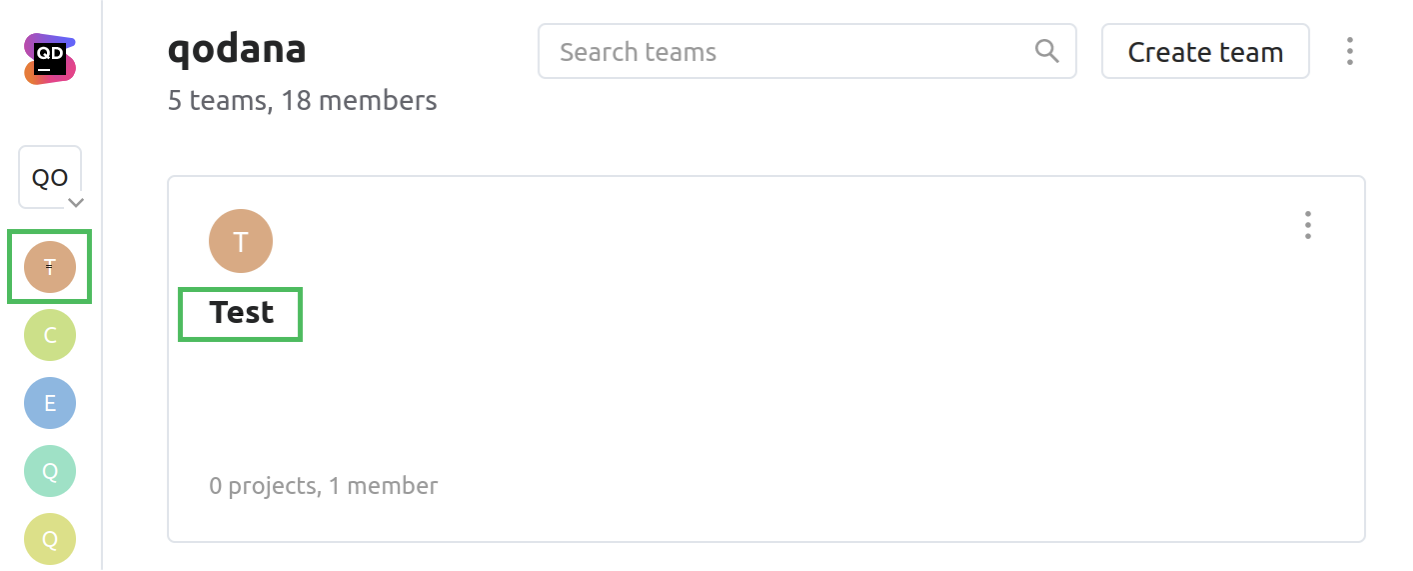The height and width of the screenshot is (571, 1413).
Task: Click the Create team button
Action: pyautogui.click(x=1205, y=52)
